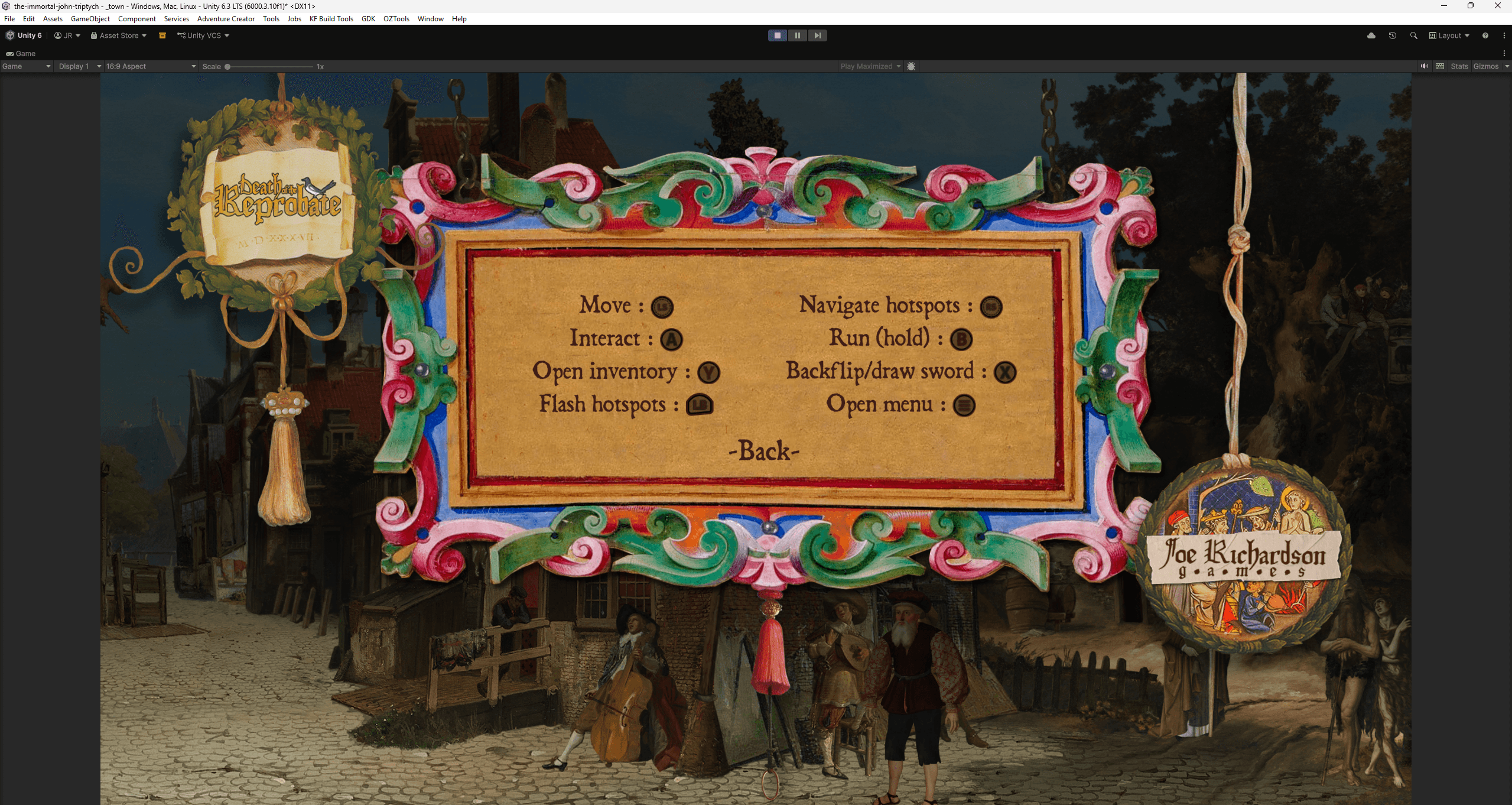Click the X button icon beside Backflip/draw sword

click(1005, 373)
